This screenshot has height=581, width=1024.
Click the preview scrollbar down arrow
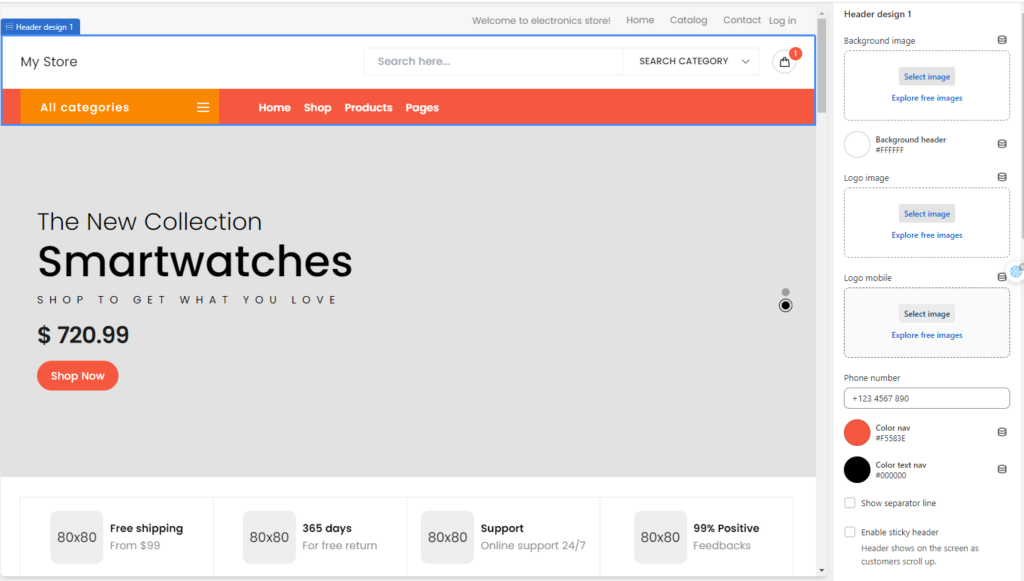pos(822,571)
